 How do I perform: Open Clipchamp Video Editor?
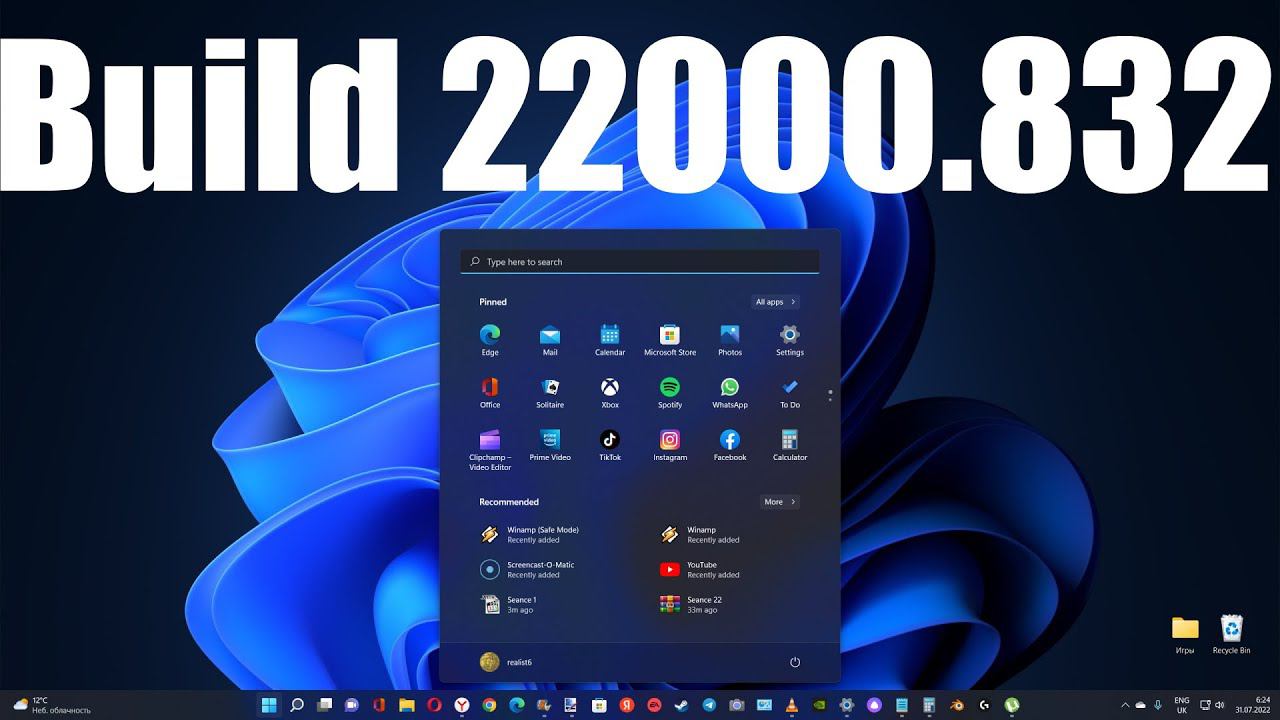(490, 450)
